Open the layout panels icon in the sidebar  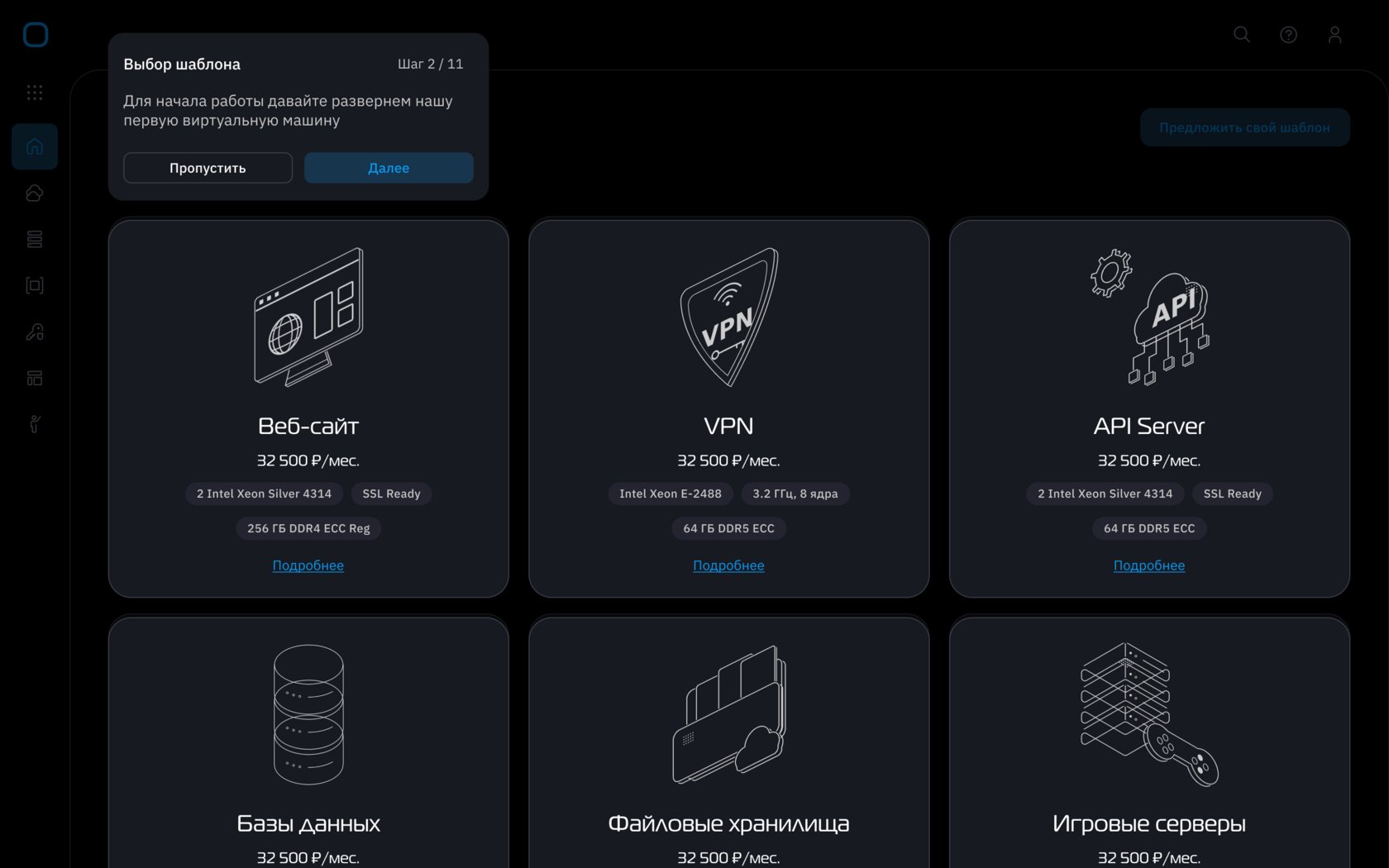coord(35,378)
